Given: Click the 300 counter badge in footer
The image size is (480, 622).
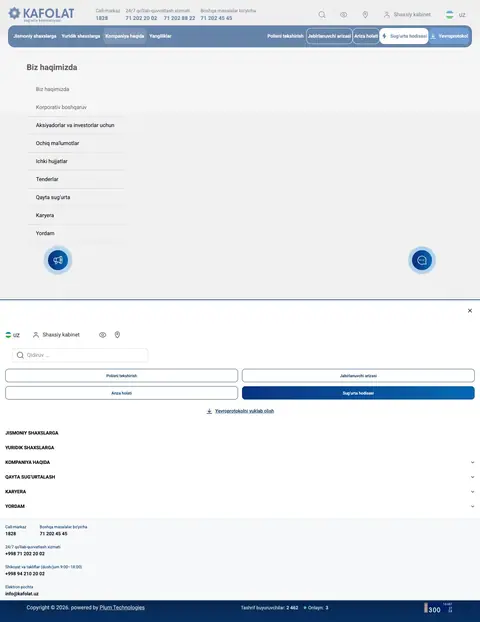Looking at the screenshot, I should coord(438,608).
